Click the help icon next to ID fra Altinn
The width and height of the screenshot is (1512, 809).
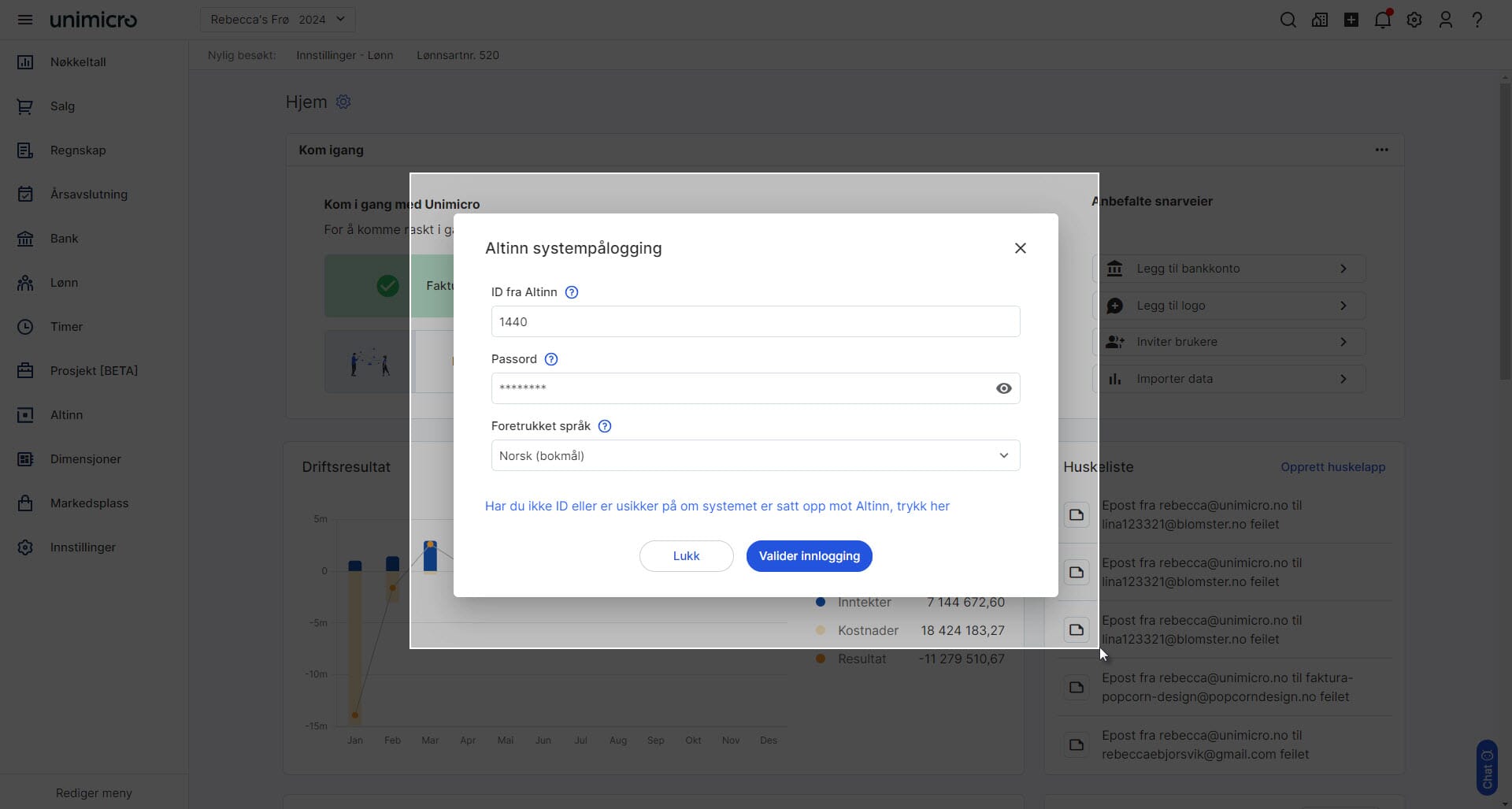(x=572, y=292)
